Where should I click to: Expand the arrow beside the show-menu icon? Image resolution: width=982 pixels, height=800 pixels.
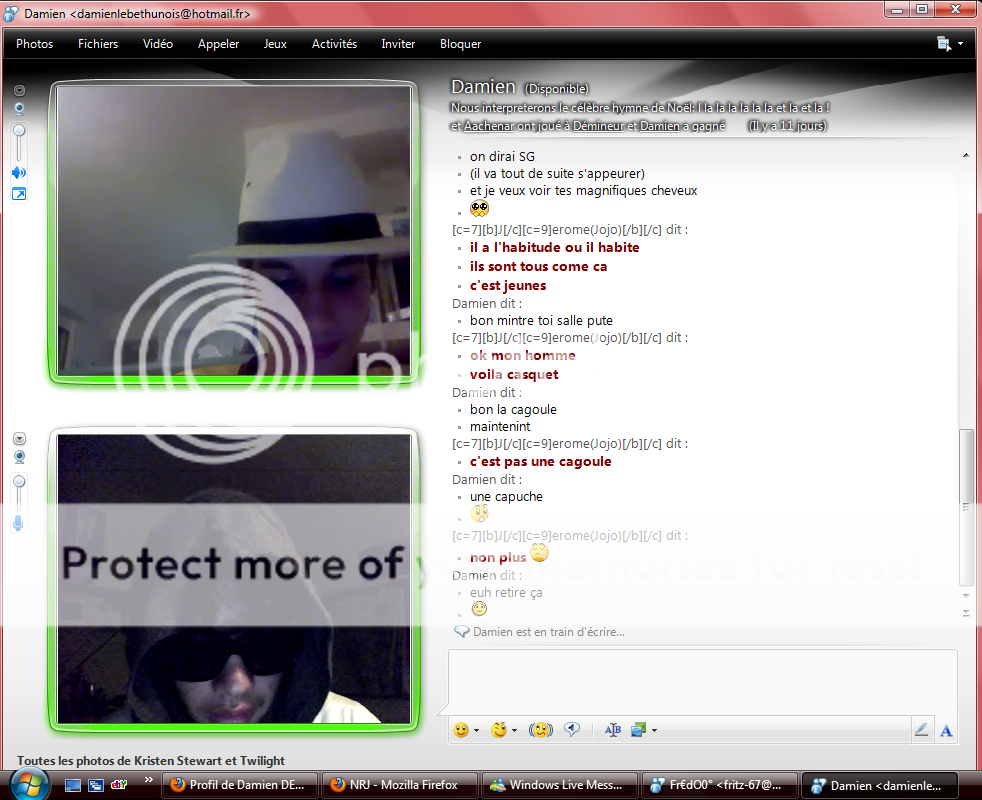tap(961, 44)
